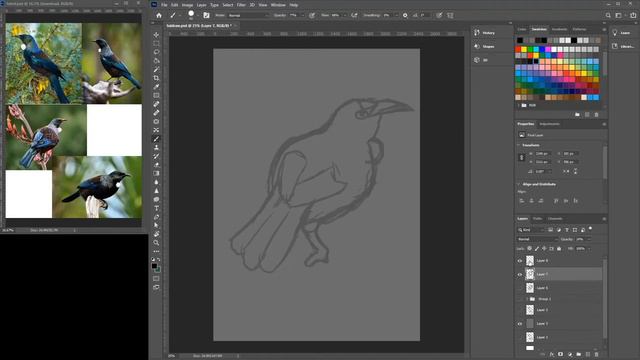Collapse the Align and Distribute section
Screen dimensions: 640x360
tap(519, 184)
